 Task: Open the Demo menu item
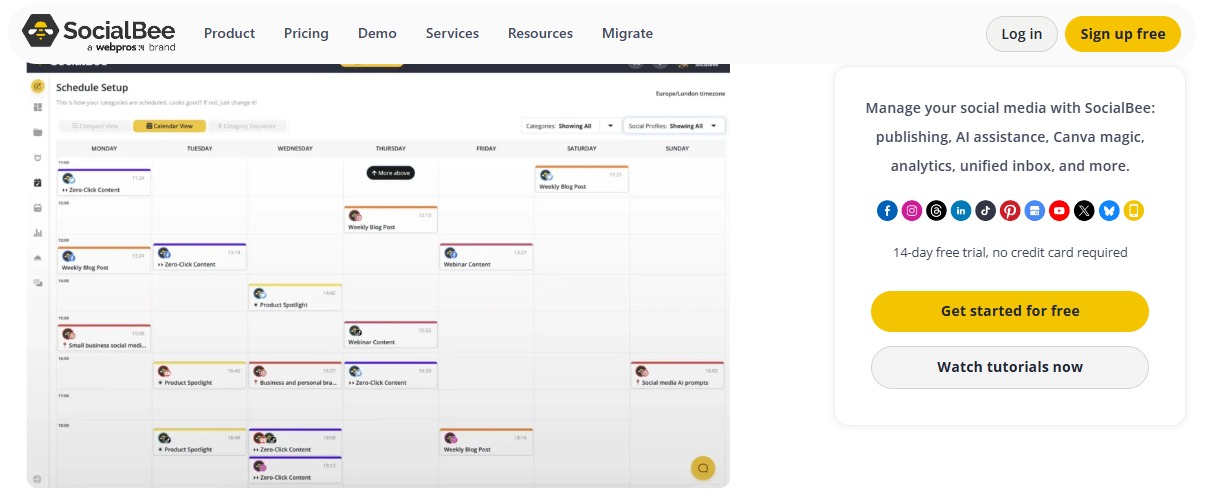click(x=377, y=33)
